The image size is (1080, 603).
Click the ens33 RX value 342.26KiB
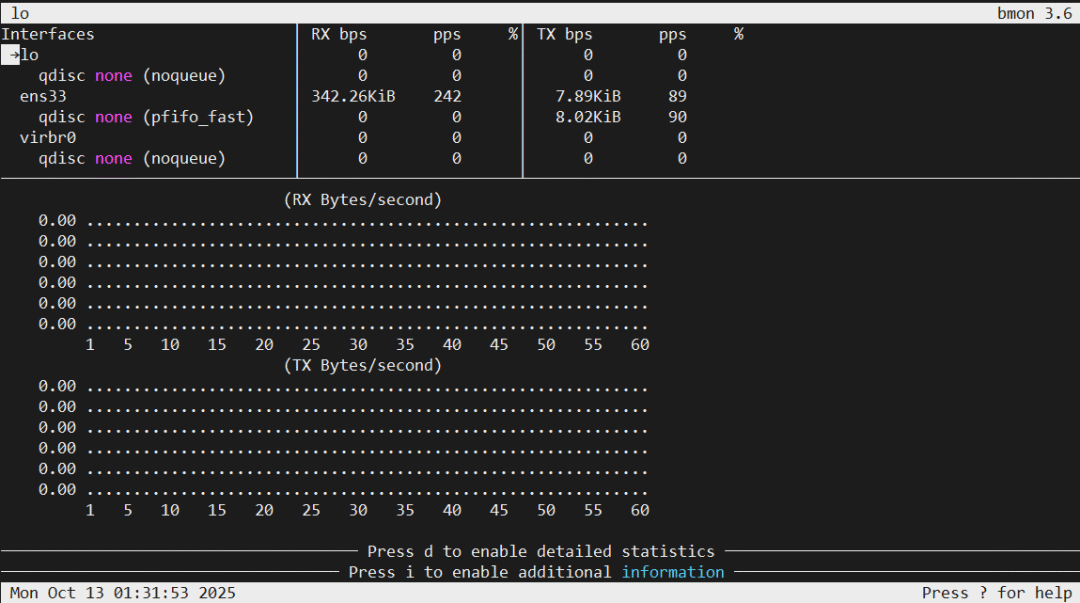click(353, 96)
